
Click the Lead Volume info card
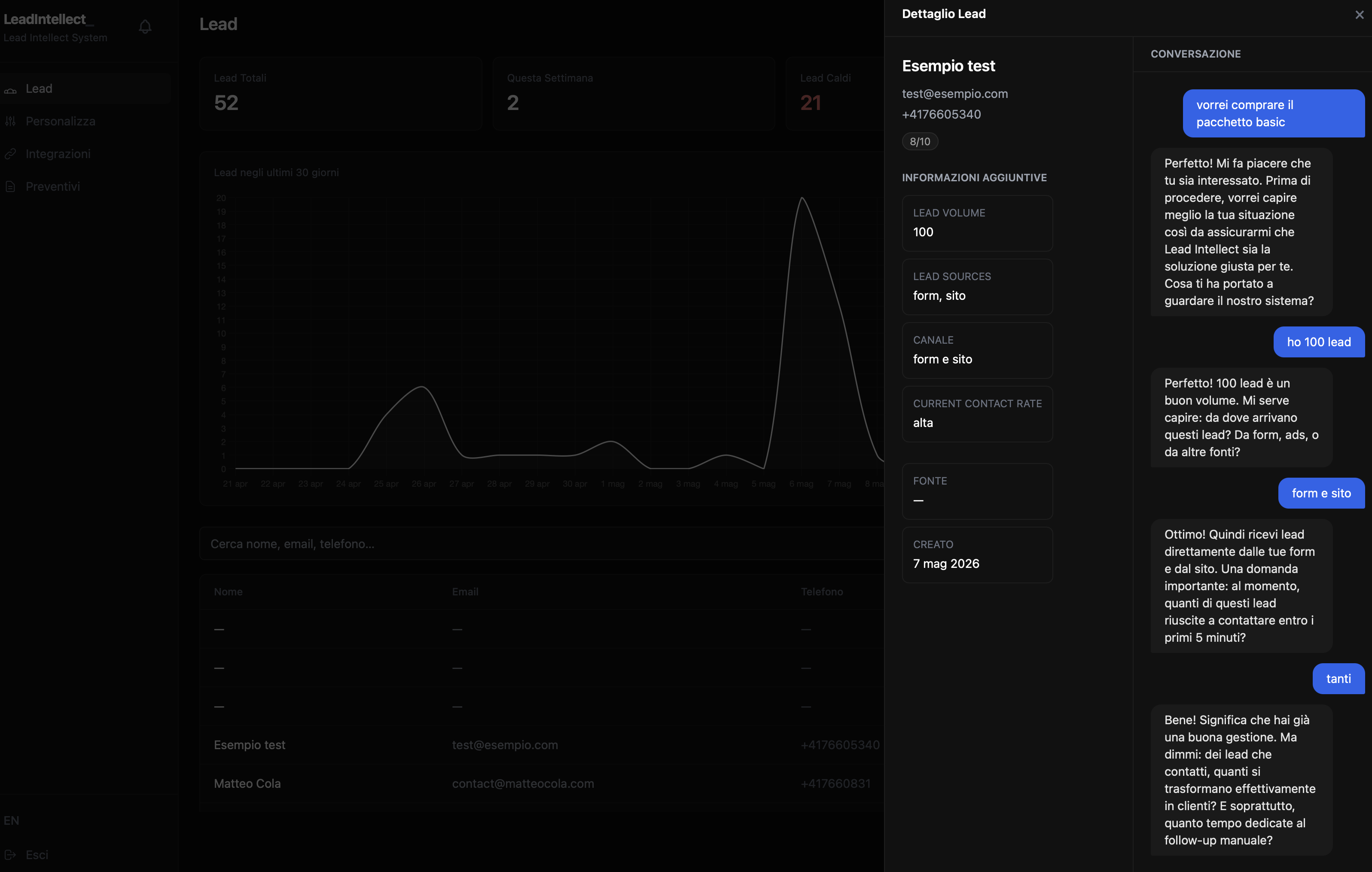pos(977,223)
